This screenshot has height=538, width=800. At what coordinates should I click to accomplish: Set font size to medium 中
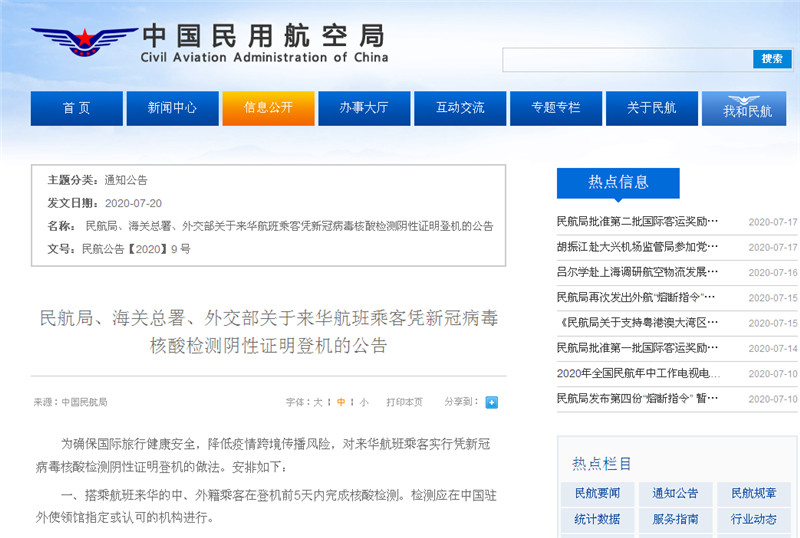click(341, 402)
